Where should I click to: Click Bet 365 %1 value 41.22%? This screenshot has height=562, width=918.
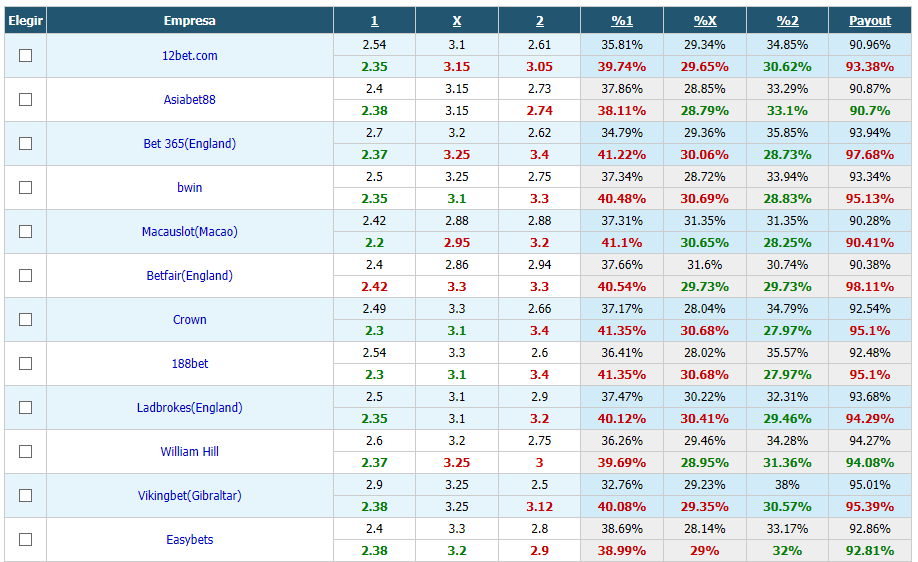coord(622,155)
